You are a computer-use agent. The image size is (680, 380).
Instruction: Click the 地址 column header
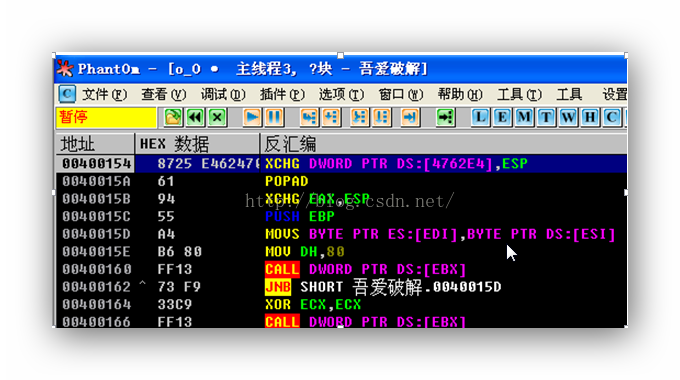(x=95, y=144)
